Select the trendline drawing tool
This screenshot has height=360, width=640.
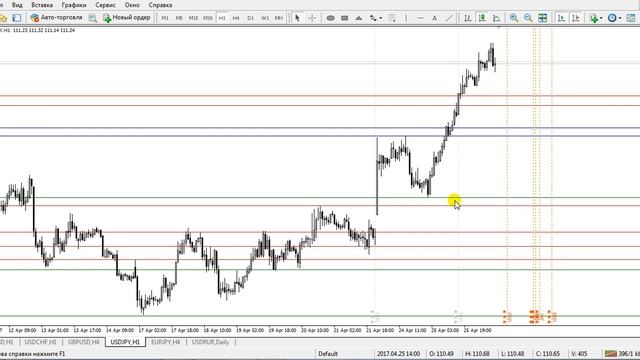click(x=449, y=18)
